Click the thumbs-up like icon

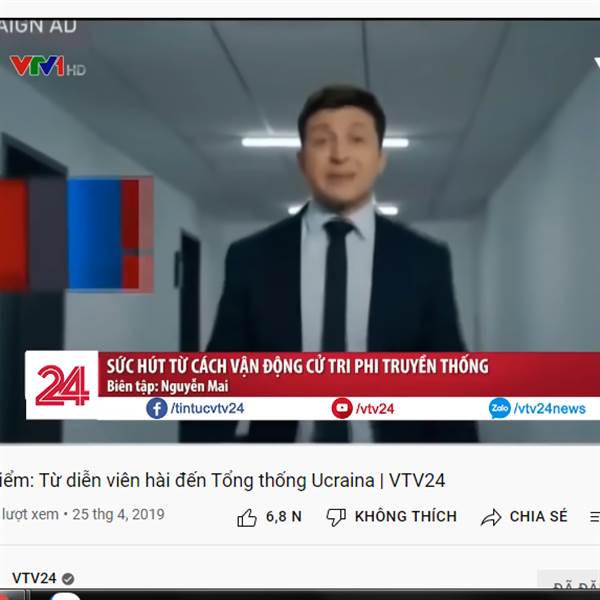tap(247, 518)
